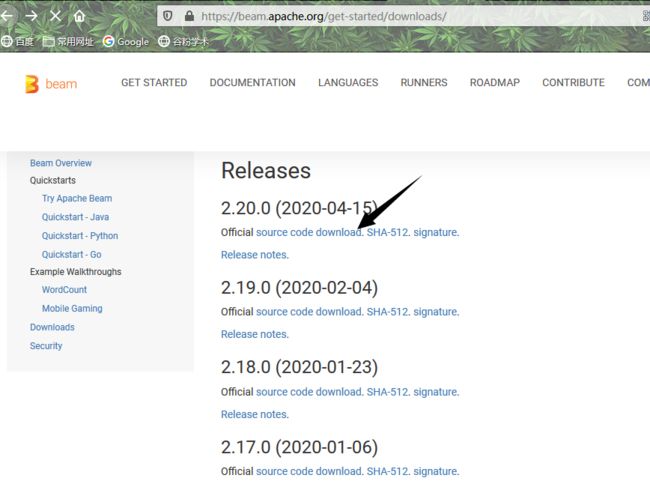Open WordCount walkthrough link
The height and width of the screenshot is (481, 650).
point(64,289)
